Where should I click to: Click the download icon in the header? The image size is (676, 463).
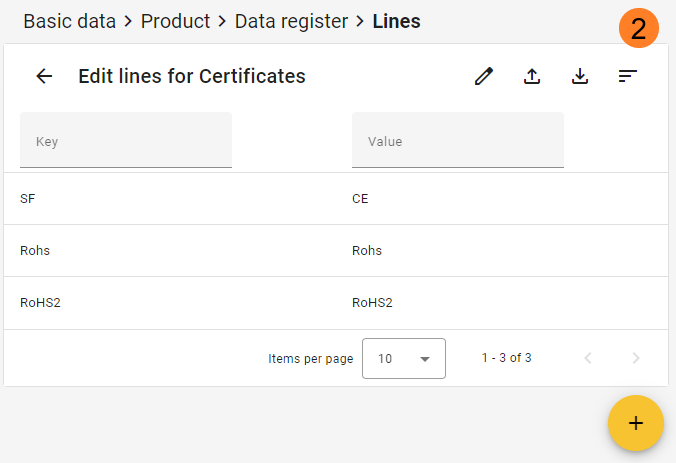click(x=580, y=76)
